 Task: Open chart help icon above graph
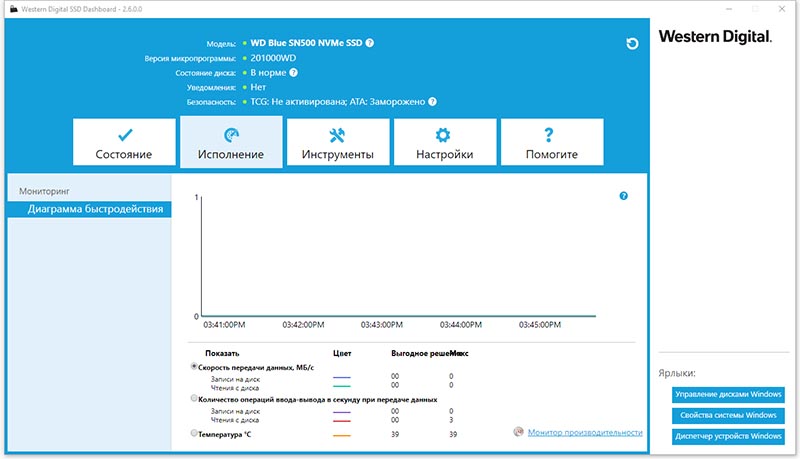point(623,196)
